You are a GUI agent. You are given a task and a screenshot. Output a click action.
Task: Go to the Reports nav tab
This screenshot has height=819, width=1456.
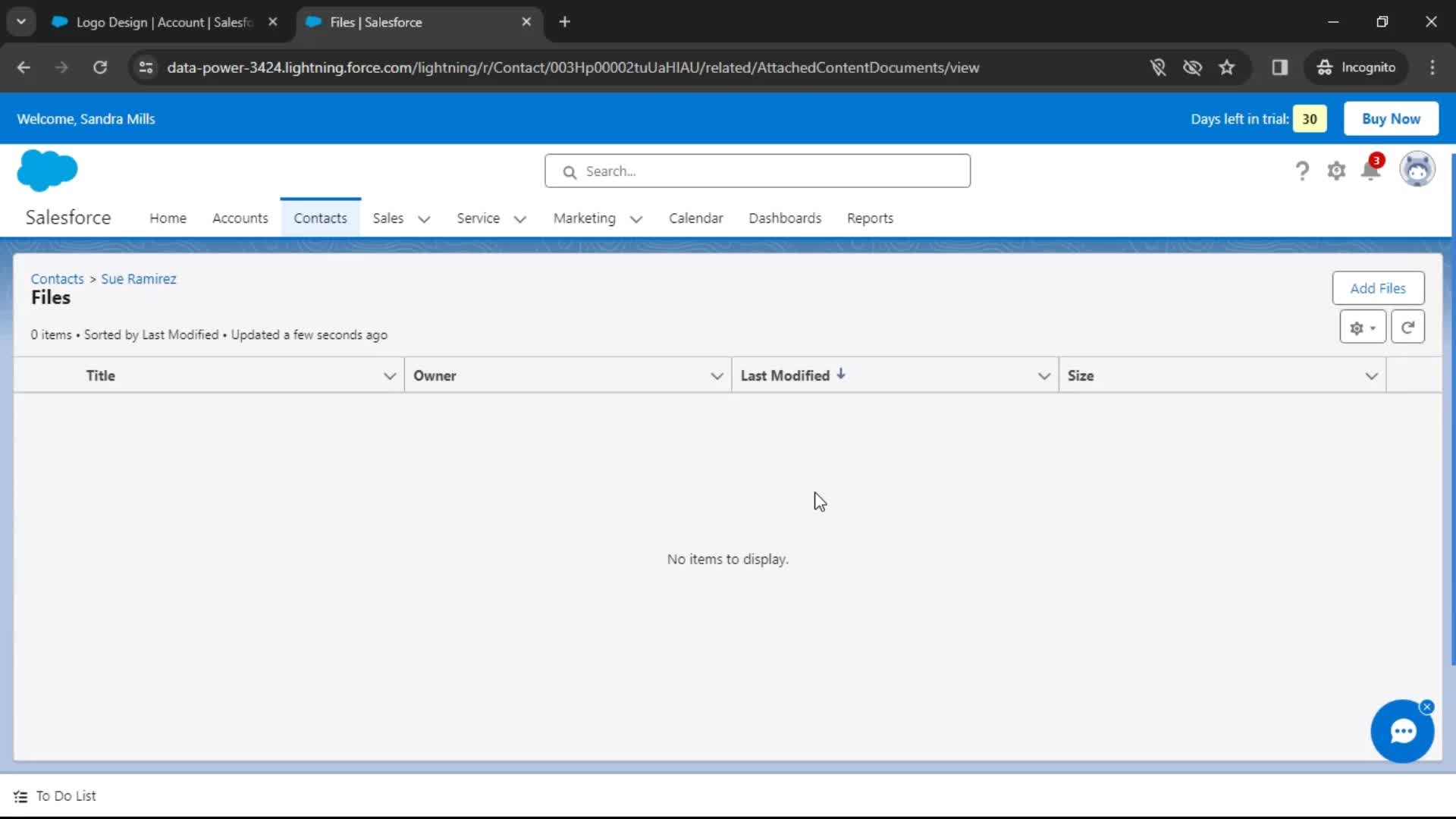click(x=870, y=218)
